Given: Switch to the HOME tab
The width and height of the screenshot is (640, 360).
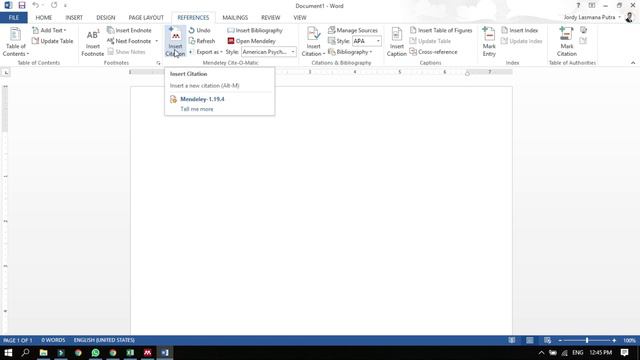Looking at the screenshot, I should tap(44, 18).
